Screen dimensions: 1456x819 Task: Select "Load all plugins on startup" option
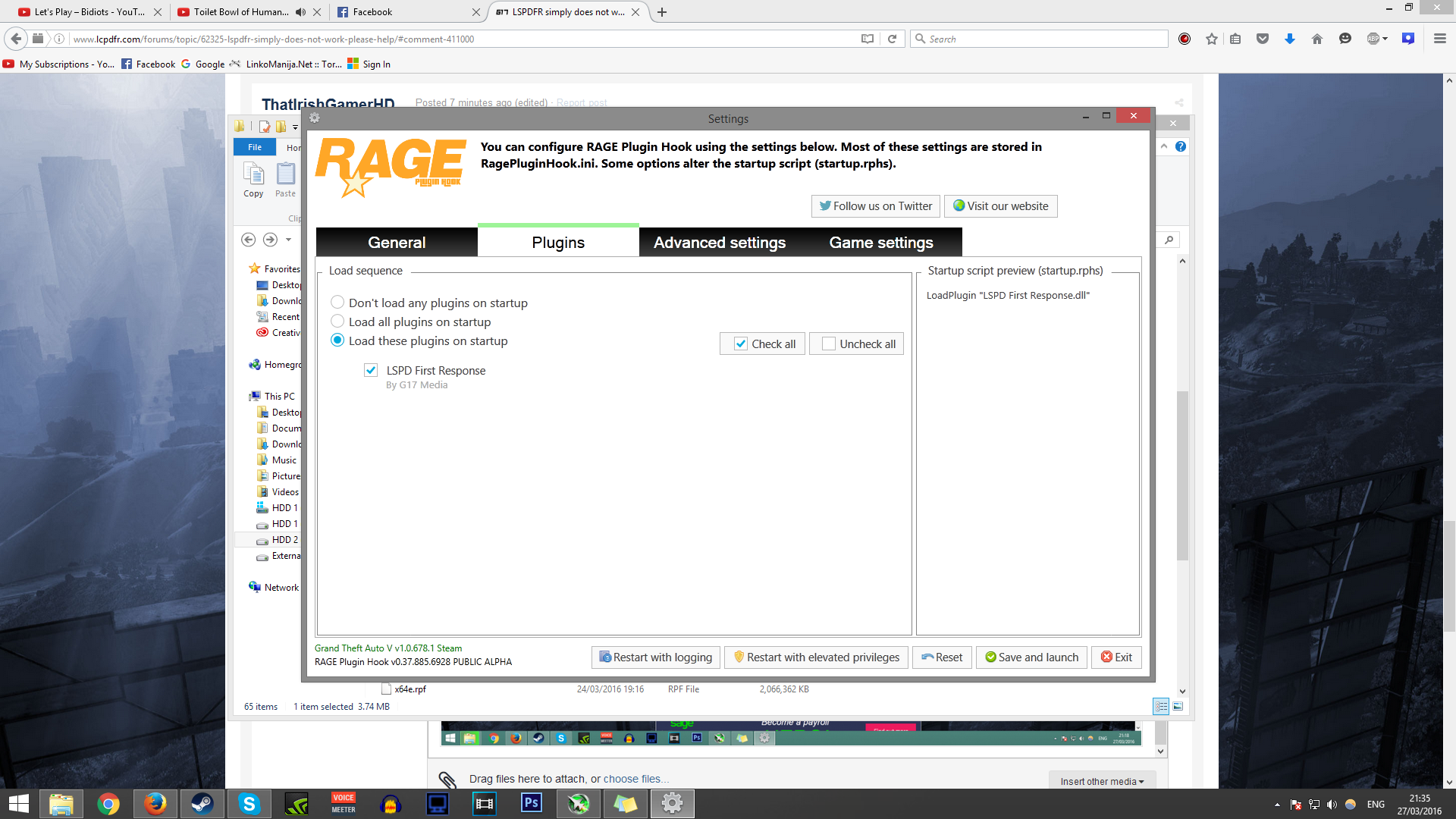(337, 322)
